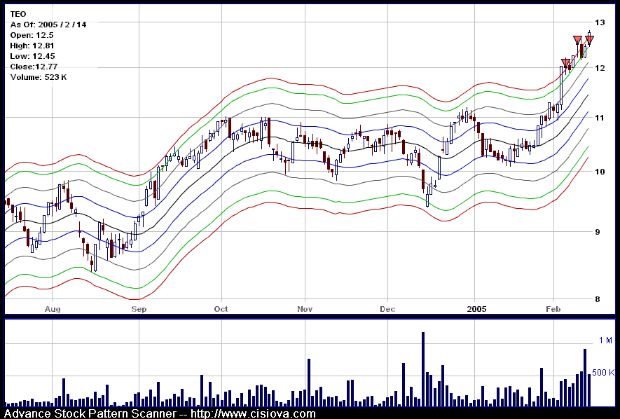Click the 11 price axis label
This screenshot has height=419, width=620.
tap(600, 118)
